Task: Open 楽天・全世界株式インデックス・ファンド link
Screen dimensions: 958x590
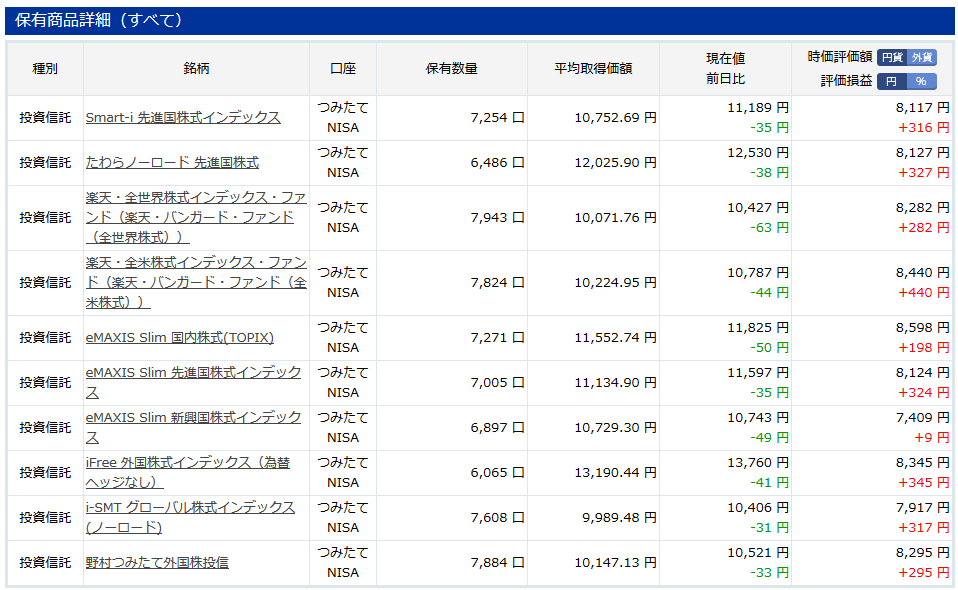Action: tap(196, 217)
